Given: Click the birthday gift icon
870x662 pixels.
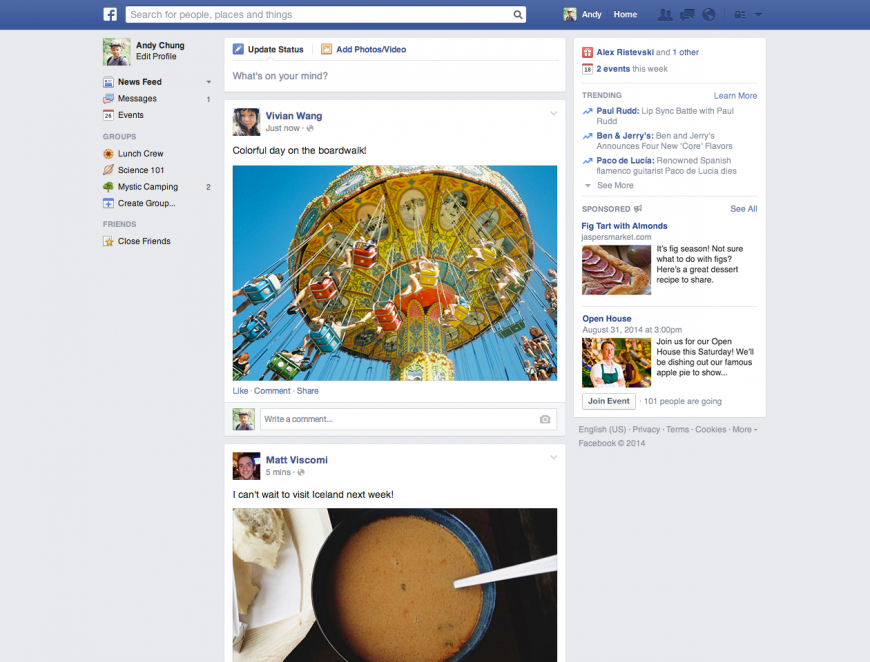Looking at the screenshot, I should click(587, 53).
